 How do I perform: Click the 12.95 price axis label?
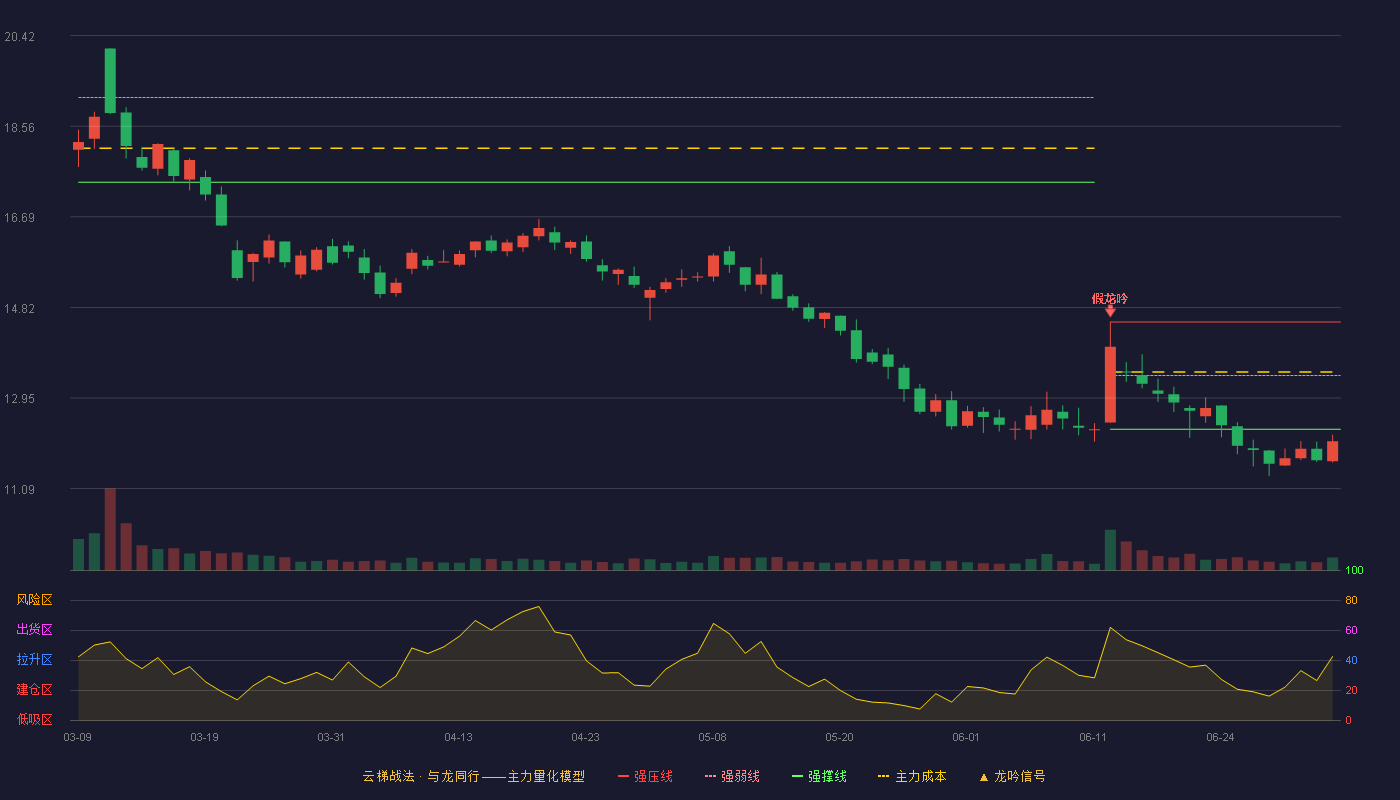pos(19,399)
